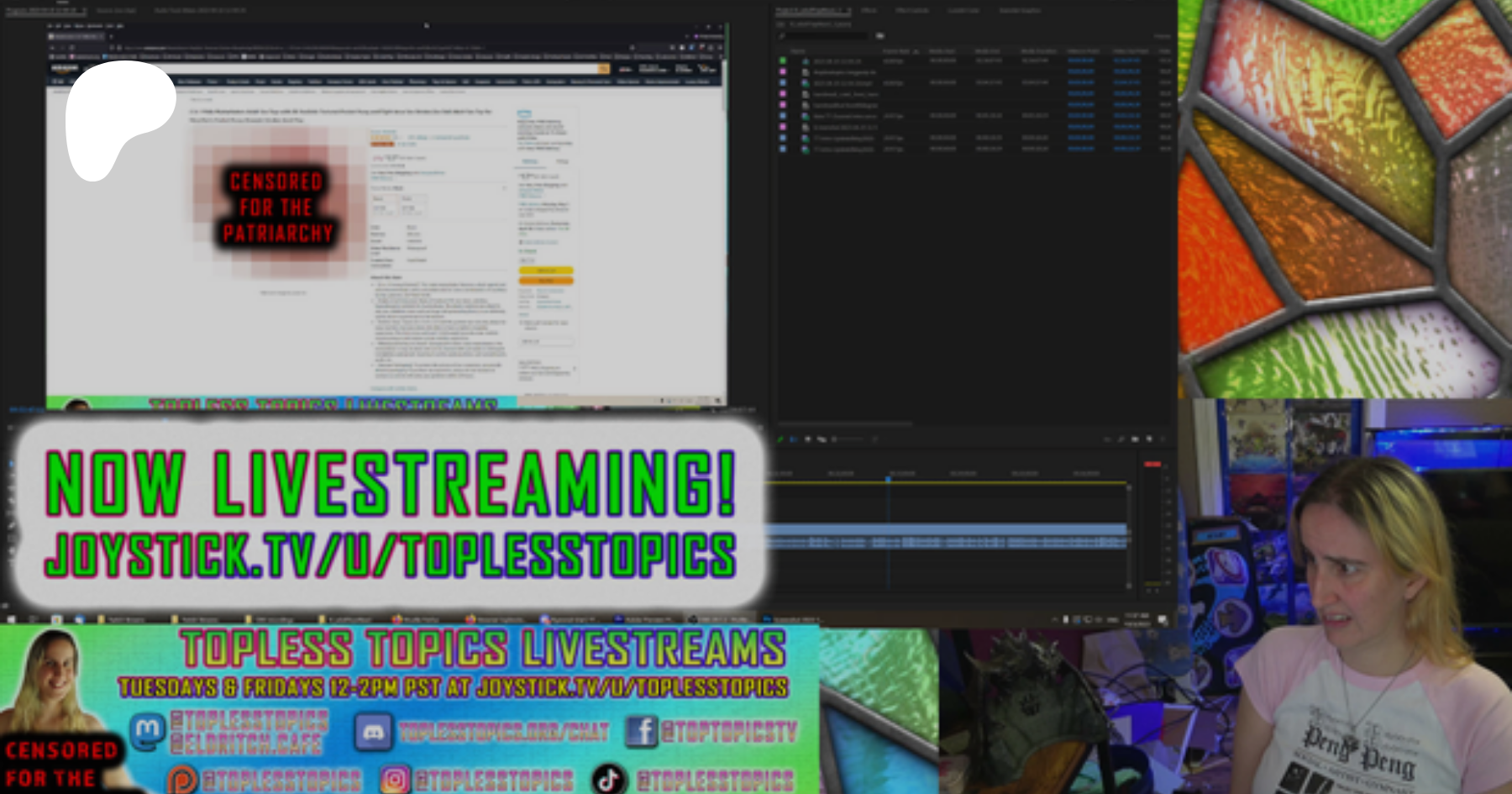Click the Frame Rate sort arrow
The image size is (1512, 794).
[x=916, y=51]
